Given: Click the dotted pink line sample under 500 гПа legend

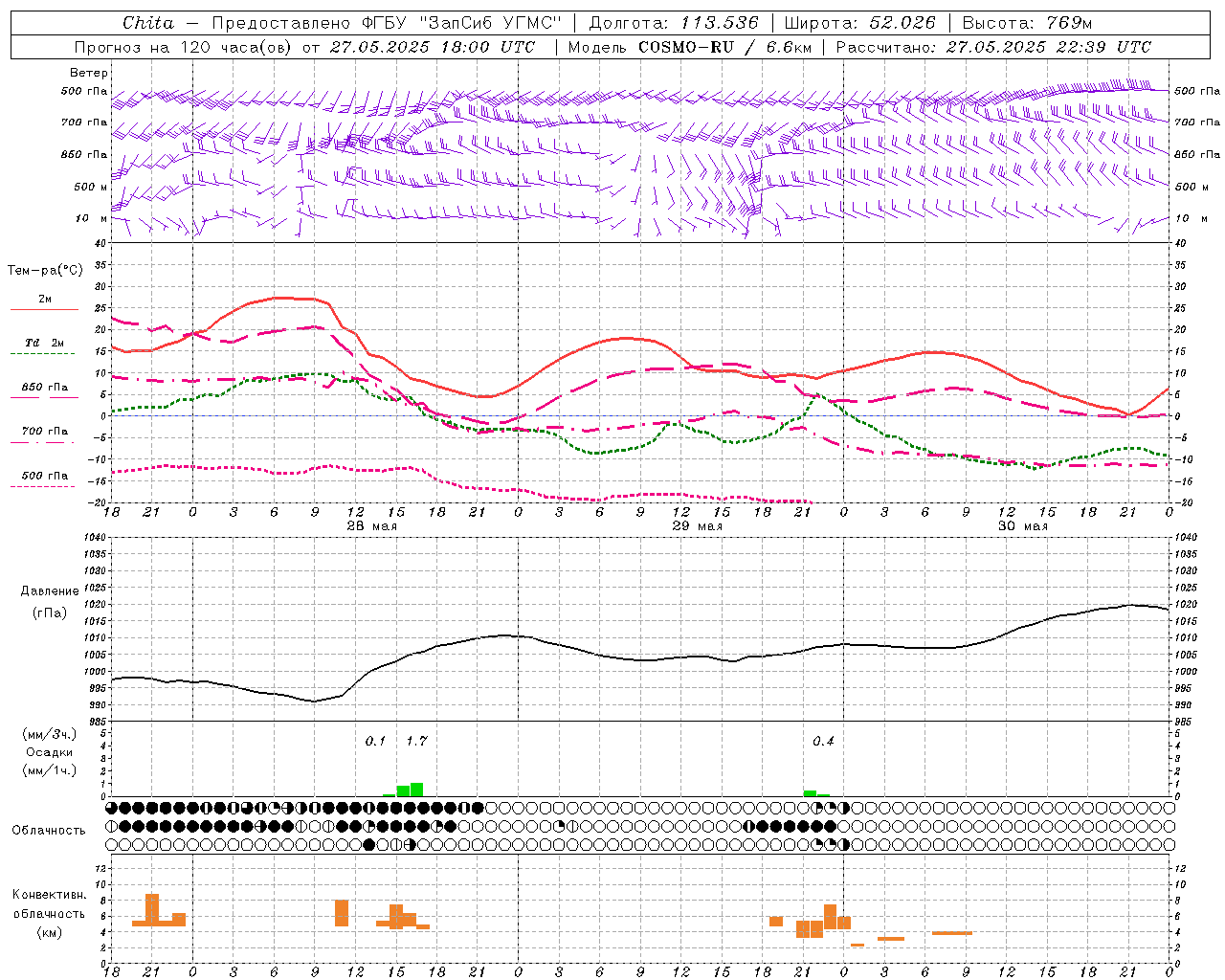Looking at the screenshot, I should pyautogui.click(x=43, y=486).
